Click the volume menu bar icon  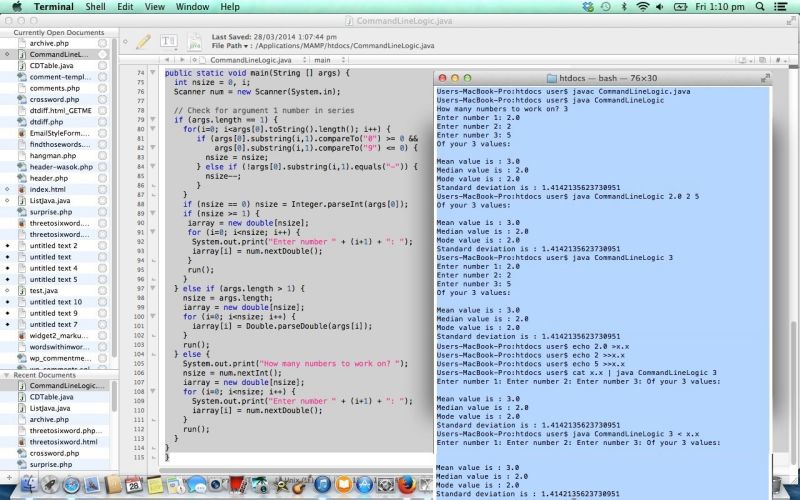point(660,7)
